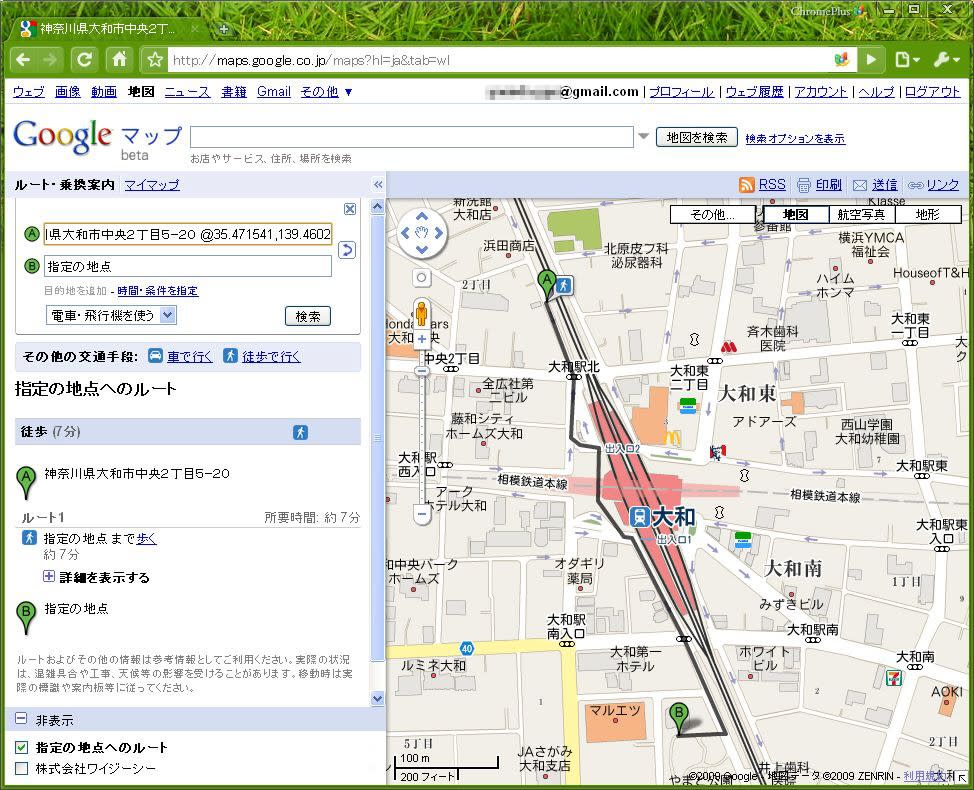This screenshot has width=974, height=790.
Task: Switch to the マイマップ tab
Action: point(152,185)
